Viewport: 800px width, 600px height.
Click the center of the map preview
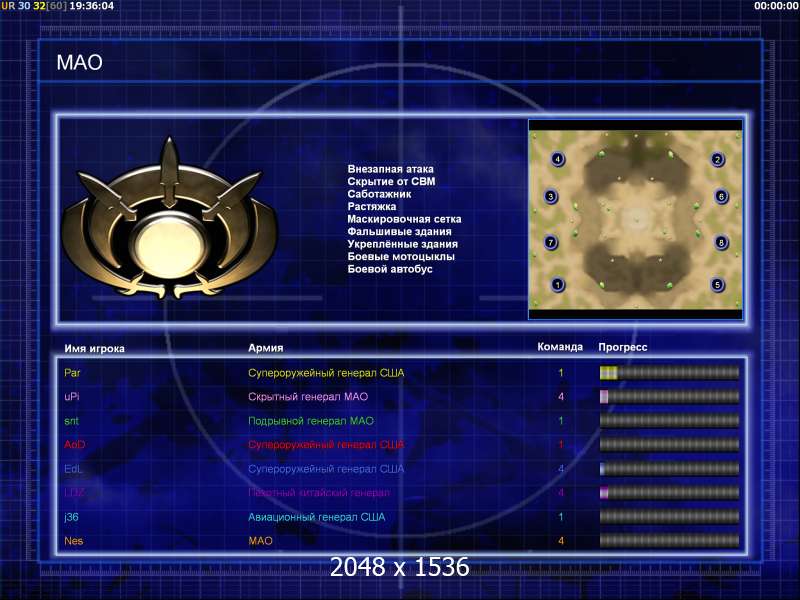pyautogui.click(x=635, y=219)
